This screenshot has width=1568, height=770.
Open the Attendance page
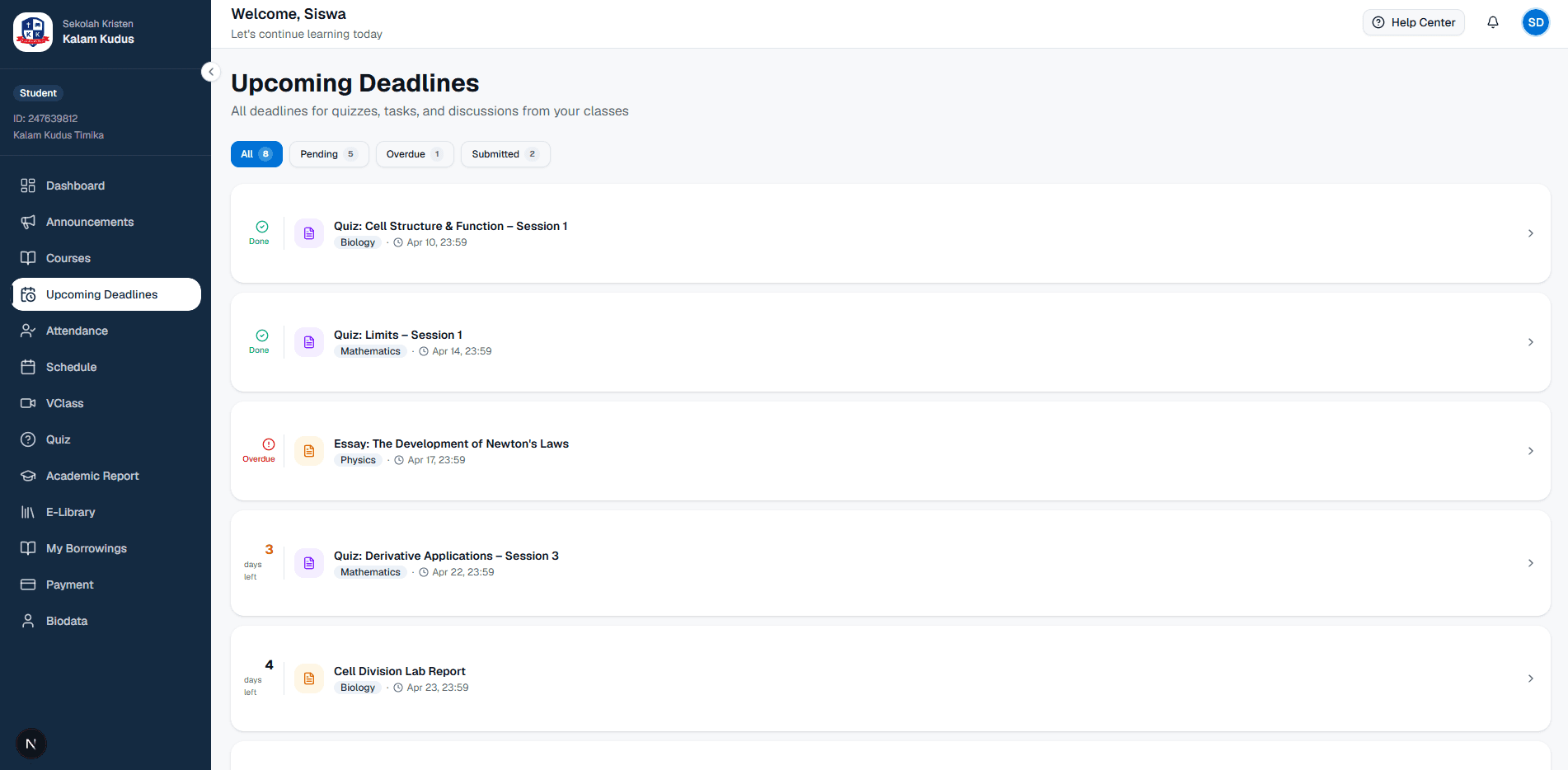point(106,331)
